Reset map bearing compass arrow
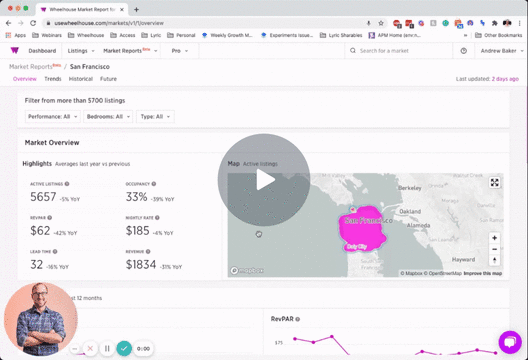Screen dimensions: 528x360 click(x=494, y=260)
